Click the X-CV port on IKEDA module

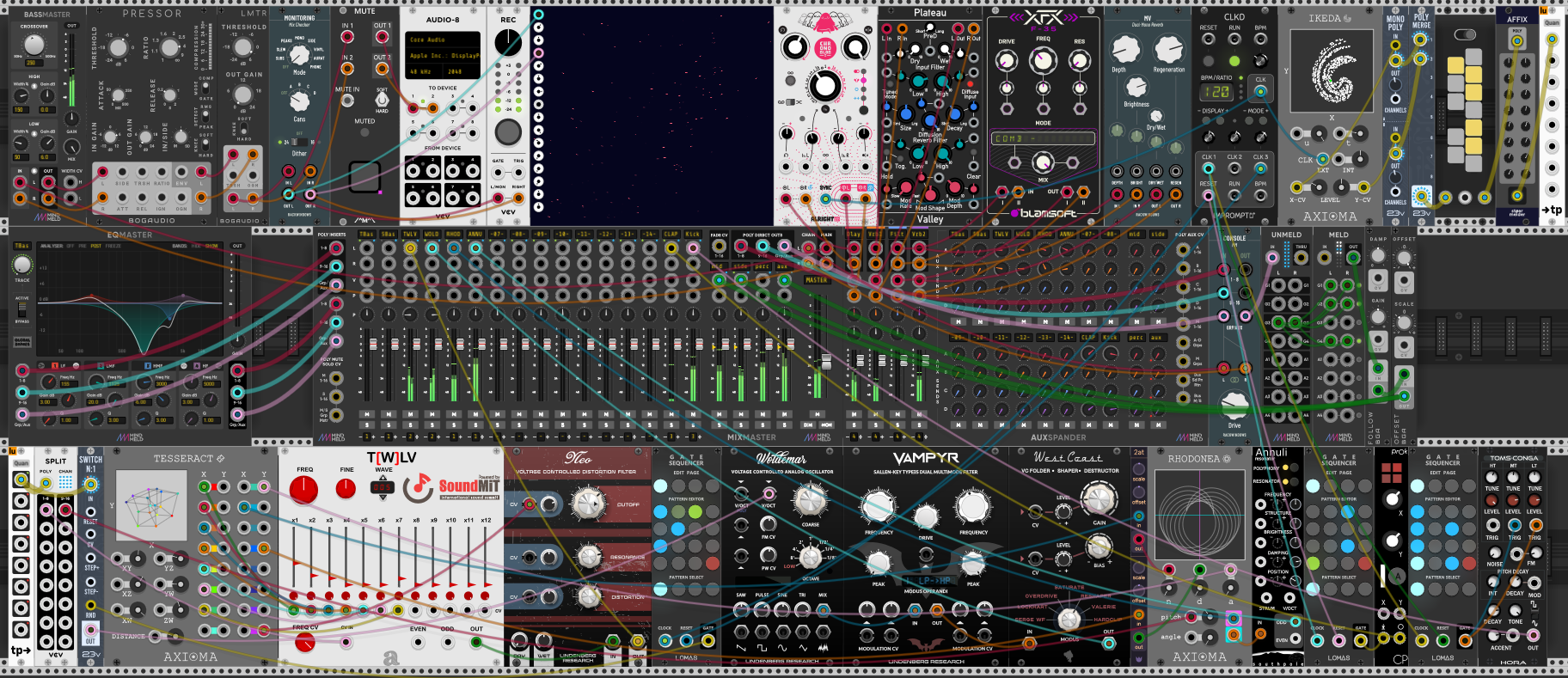pyautogui.click(x=1297, y=186)
